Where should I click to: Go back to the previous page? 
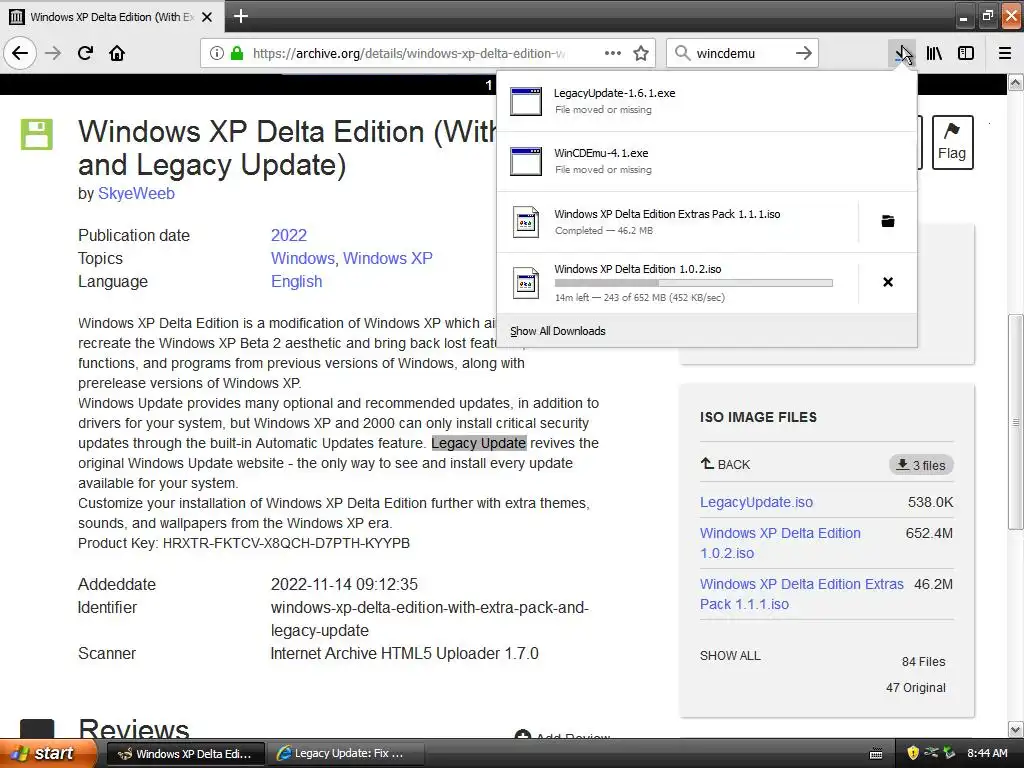pyautogui.click(x=20, y=53)
